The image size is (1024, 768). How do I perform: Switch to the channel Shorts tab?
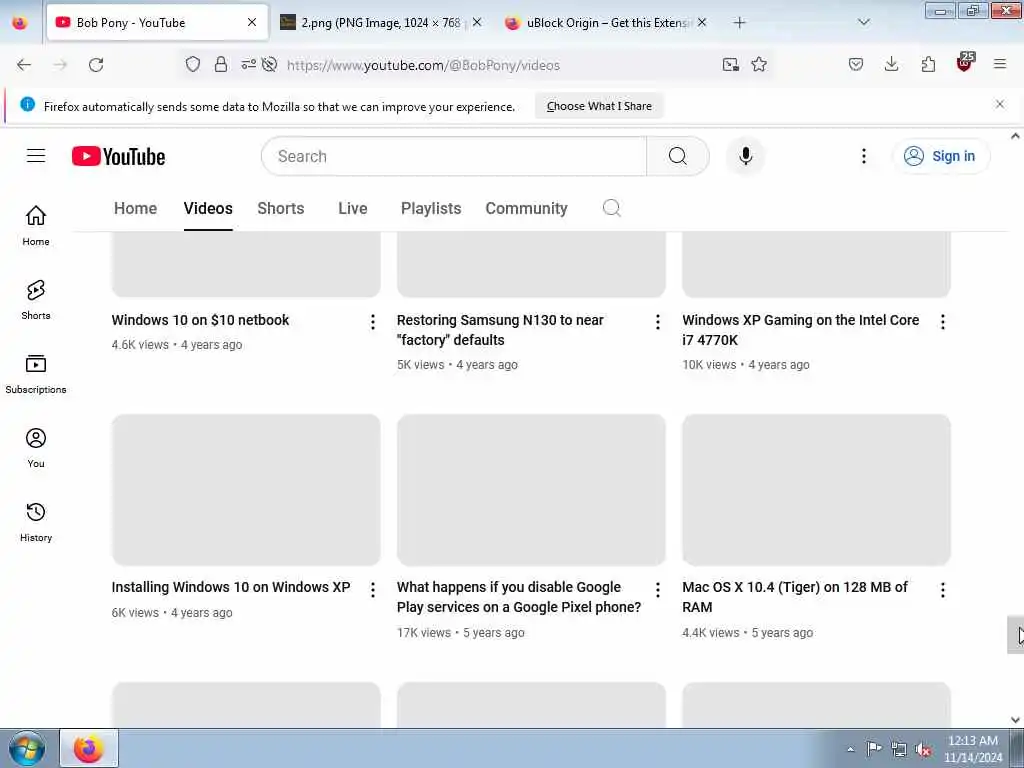[281, 208]
